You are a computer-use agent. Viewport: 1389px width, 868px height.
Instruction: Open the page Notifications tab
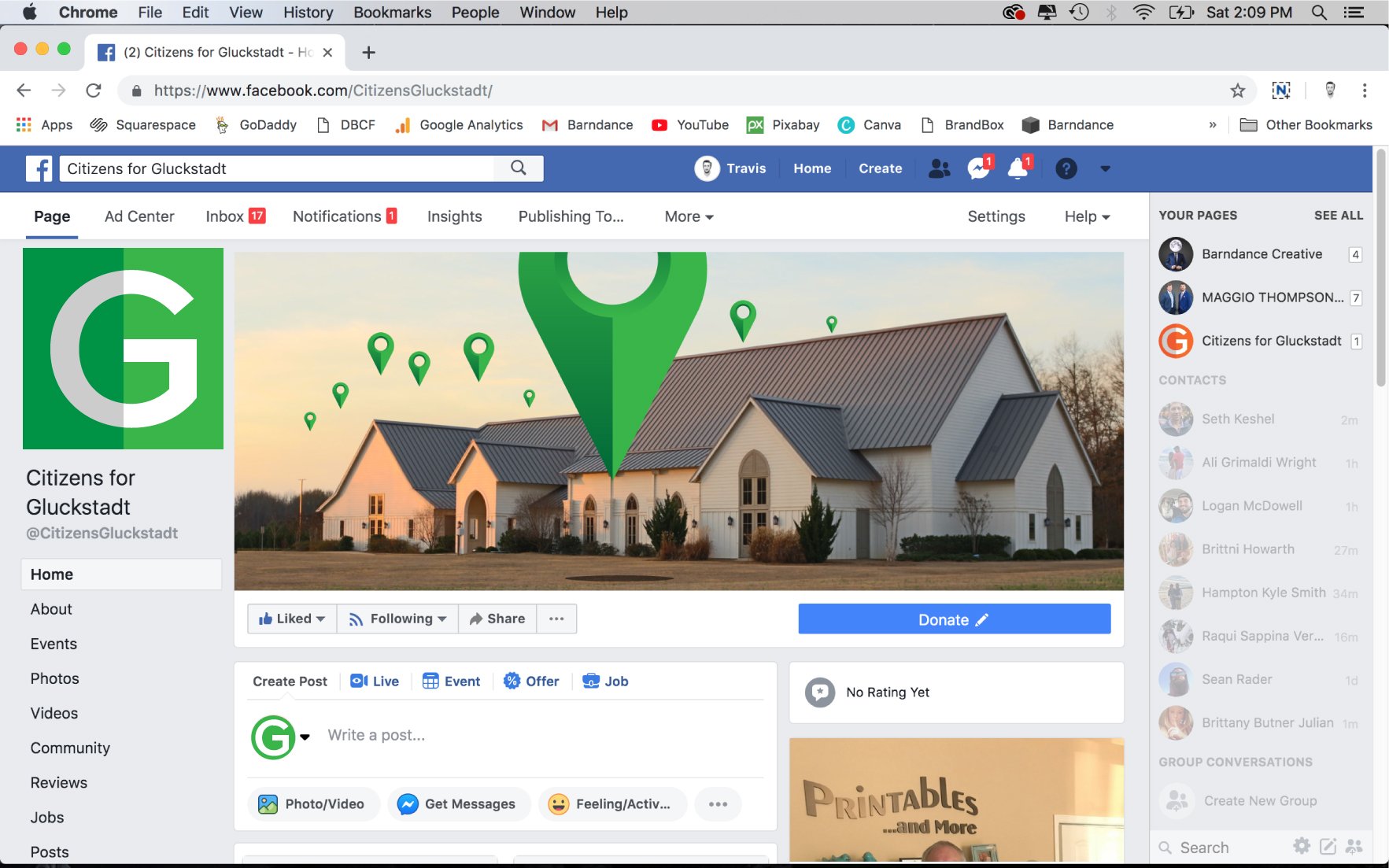click(345, 216)
